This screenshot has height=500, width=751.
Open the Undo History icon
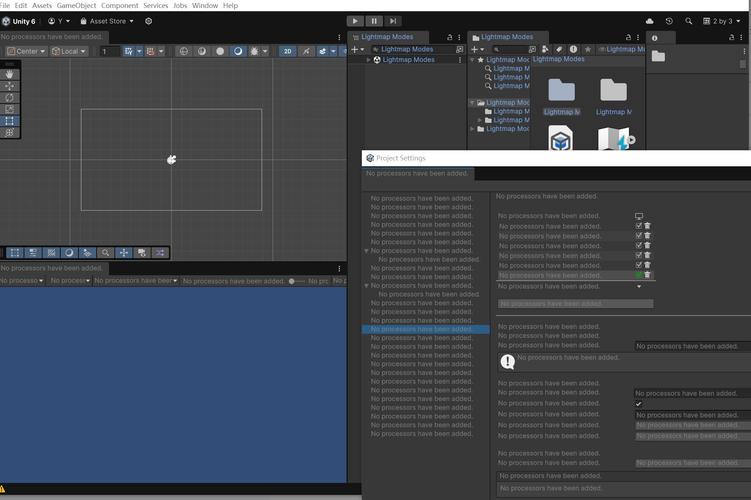[669, 21]
